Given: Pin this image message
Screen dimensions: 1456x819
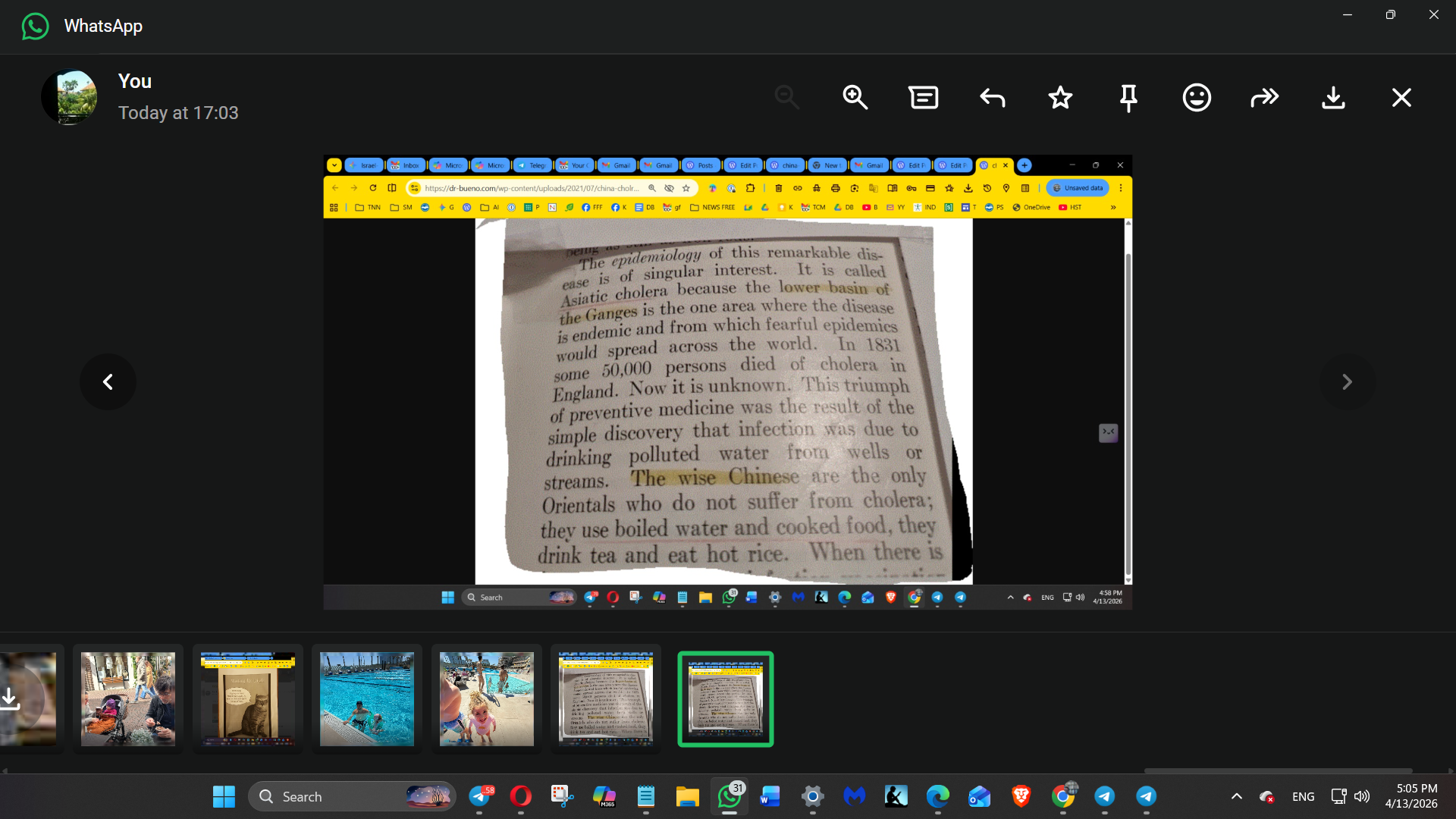Looking at the screenshot, I should tap(1128, 97).
